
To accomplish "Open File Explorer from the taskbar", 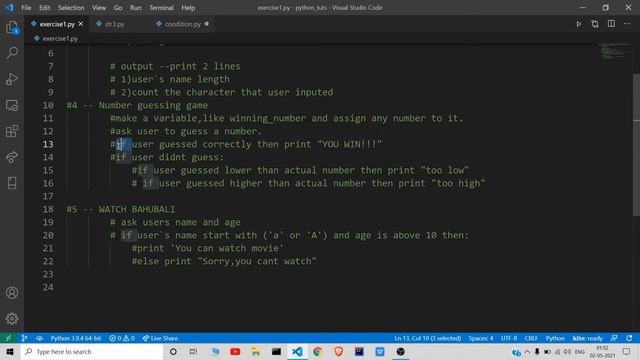I will pos(256,351).
